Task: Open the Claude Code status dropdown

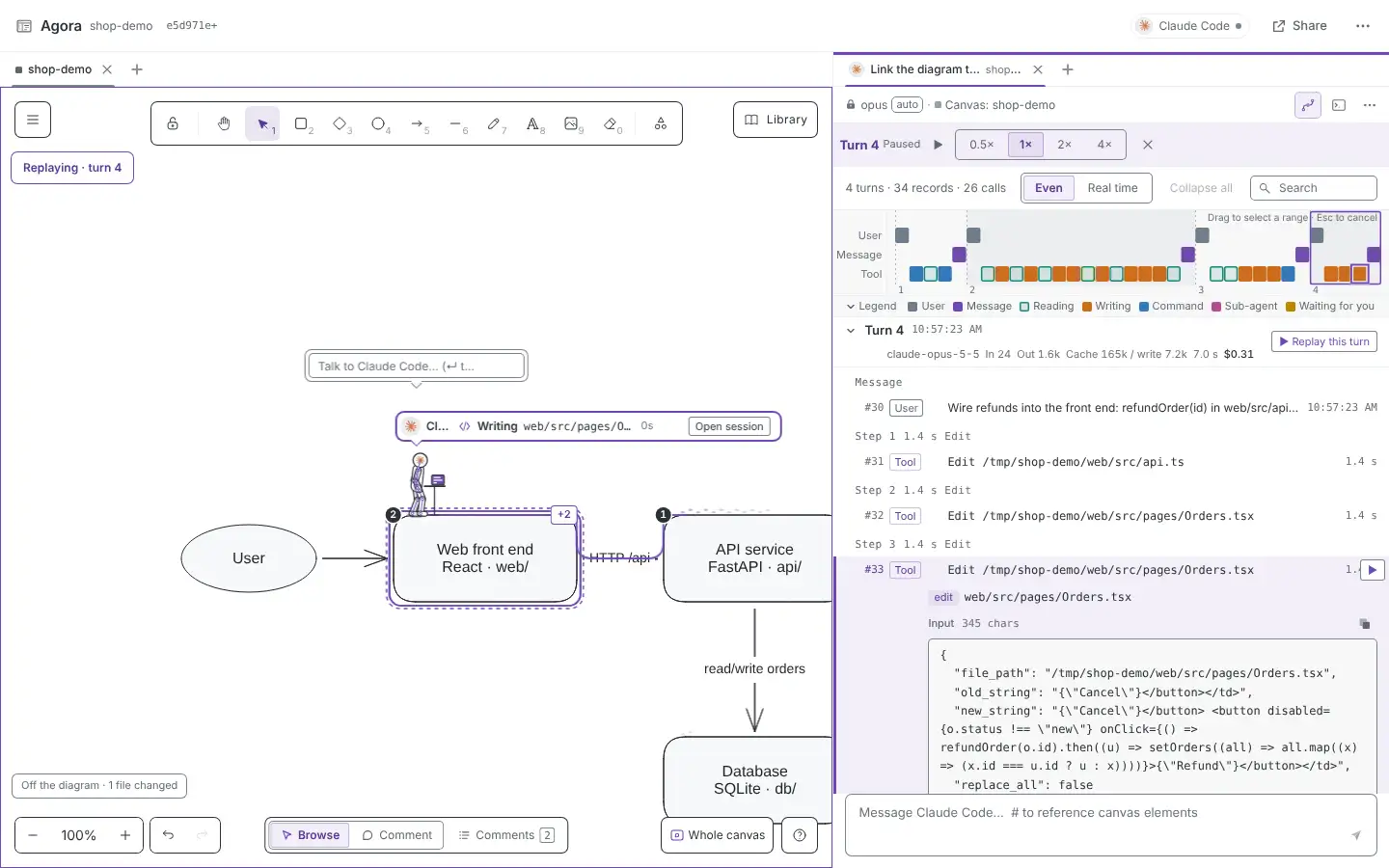Action: click(1191, 26)
